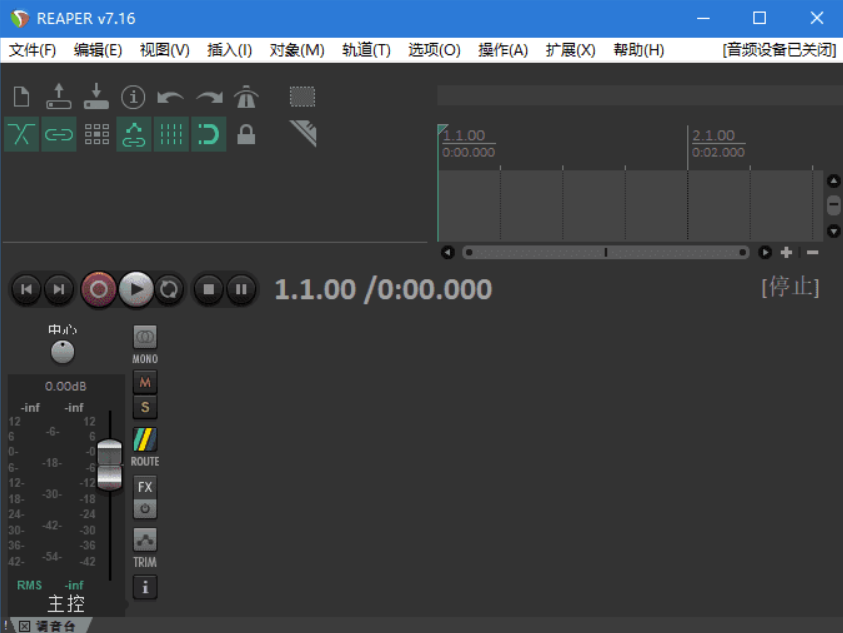The height and width of the screenshot is (633, 843).
Task: Open project settings info icon
Action: 133,97
